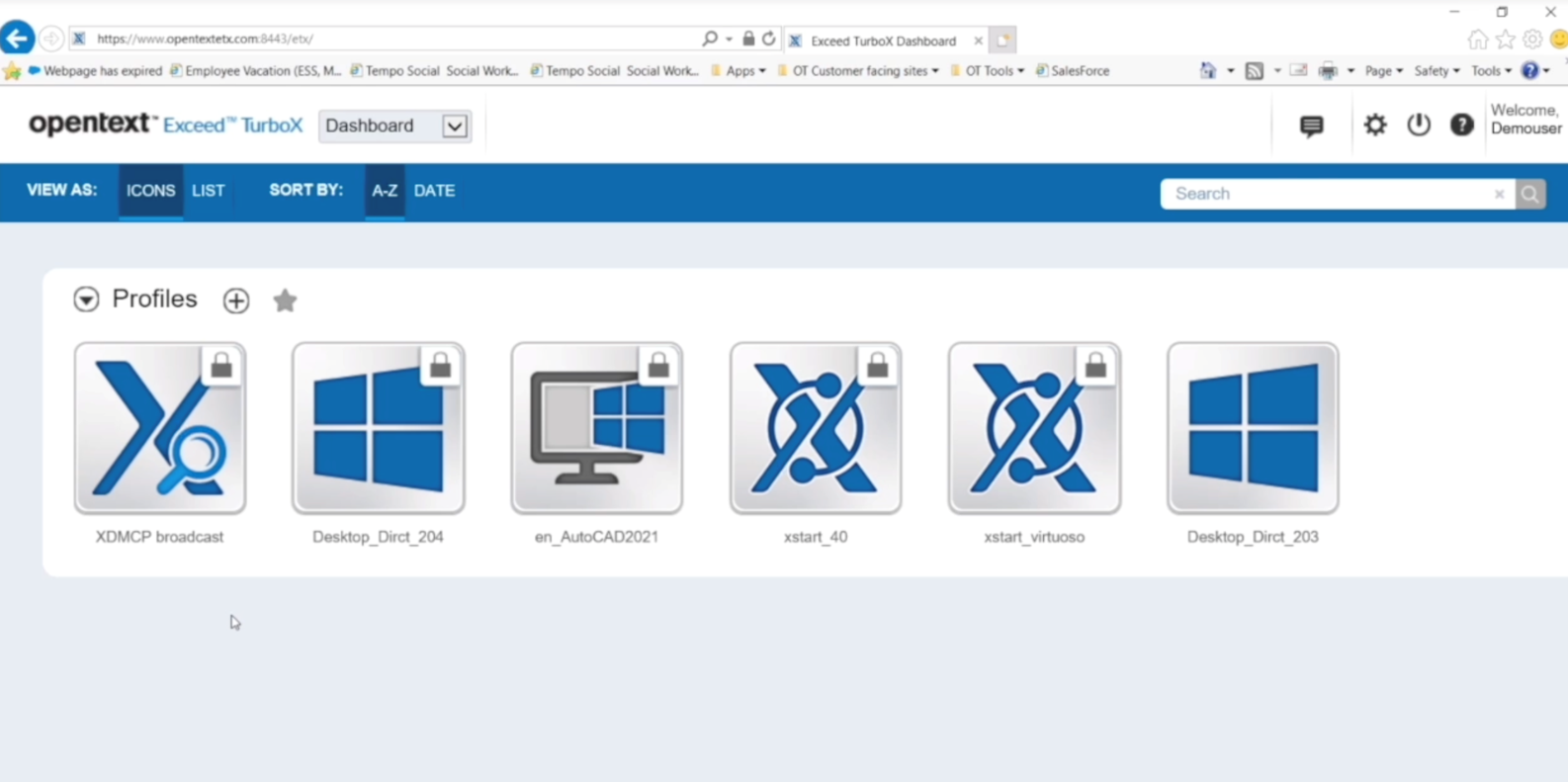Viewport: 1568px width, 782px height.
Task: Open the Safety menu
Action: click(x=1437, y=70)
